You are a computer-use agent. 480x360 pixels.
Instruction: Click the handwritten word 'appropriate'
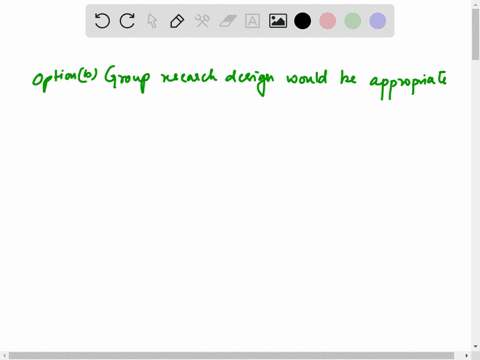coord(408,84)
